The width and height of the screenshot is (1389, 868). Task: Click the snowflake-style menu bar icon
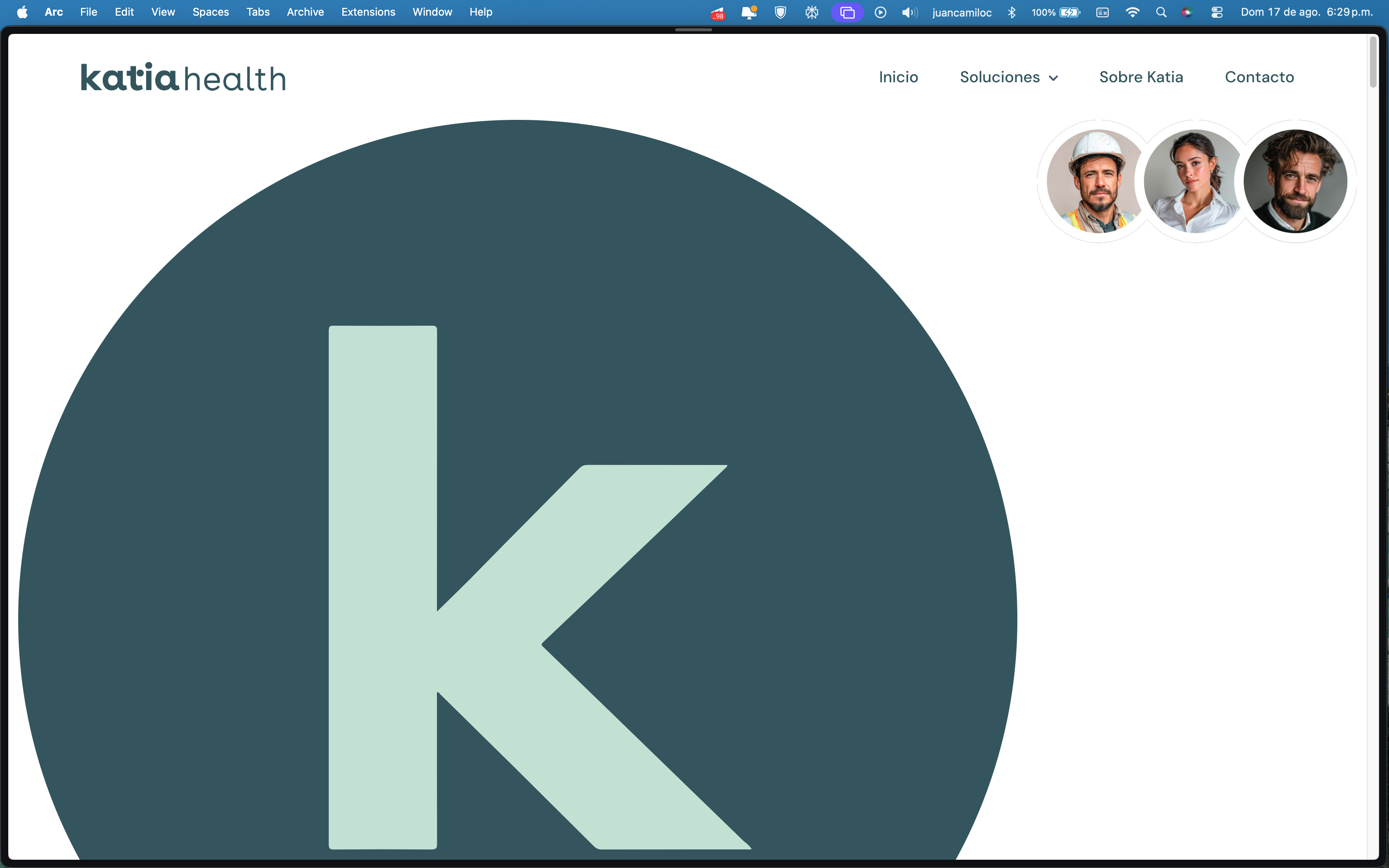click(811, 12)
